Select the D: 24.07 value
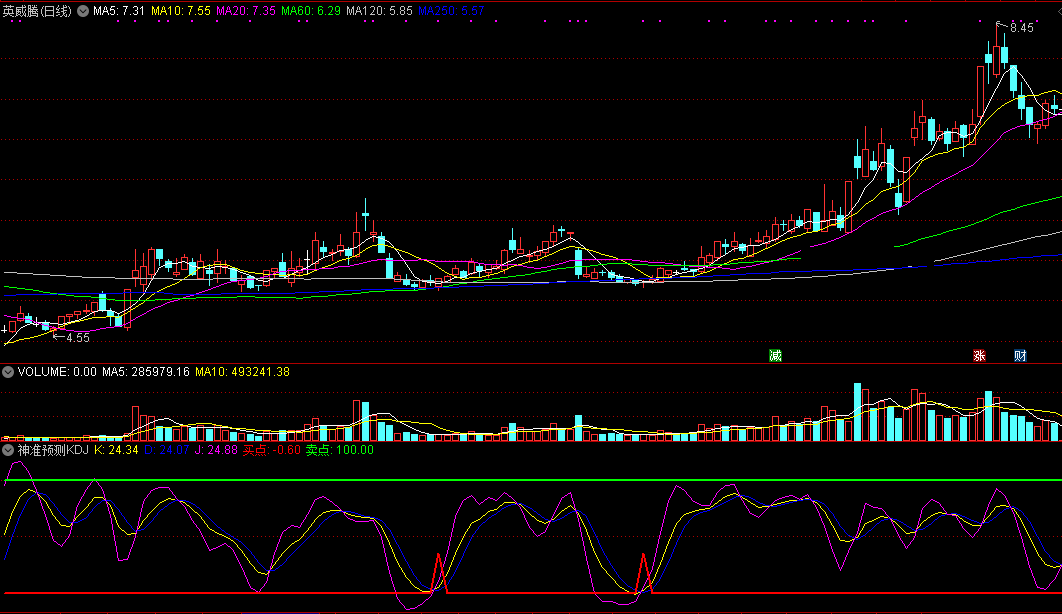The width and height of the screenshot is (1062, 614). click(167, 450)
